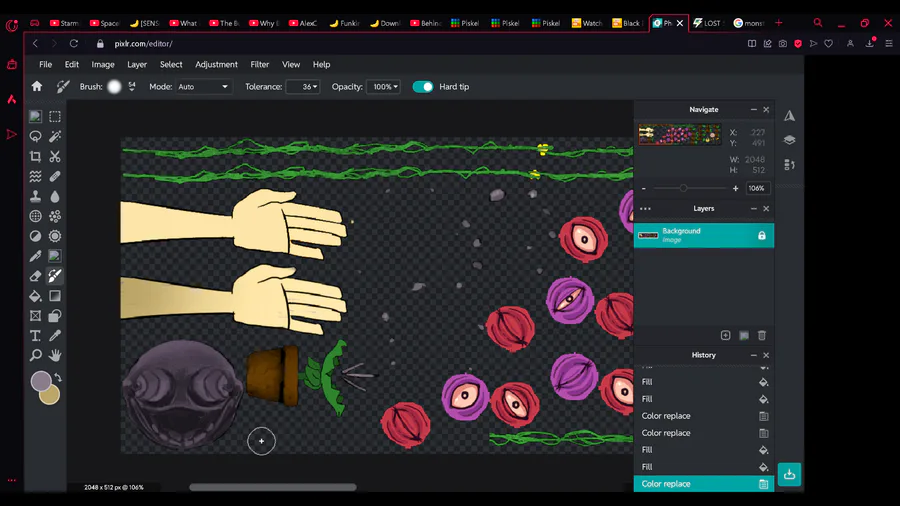Open the Tolerance value dropdown
Viewport: 900px width, 506px height.
coord(302,87)
